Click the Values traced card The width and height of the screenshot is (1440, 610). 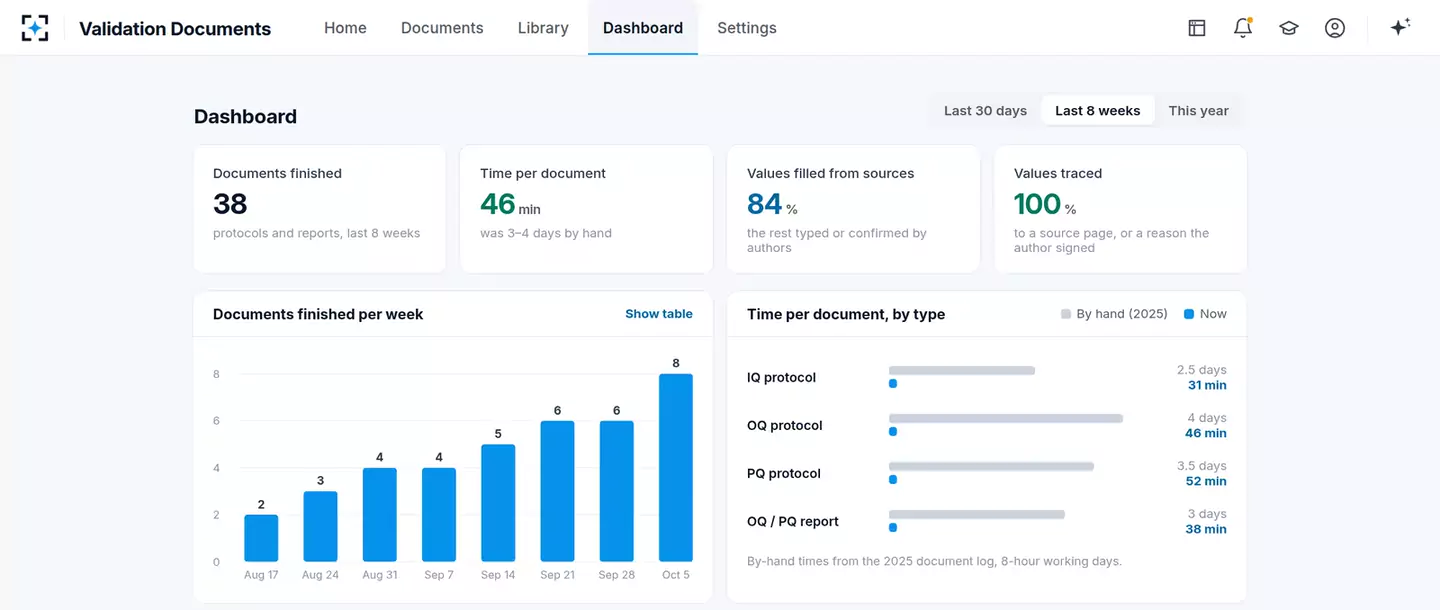point(1120,209)
